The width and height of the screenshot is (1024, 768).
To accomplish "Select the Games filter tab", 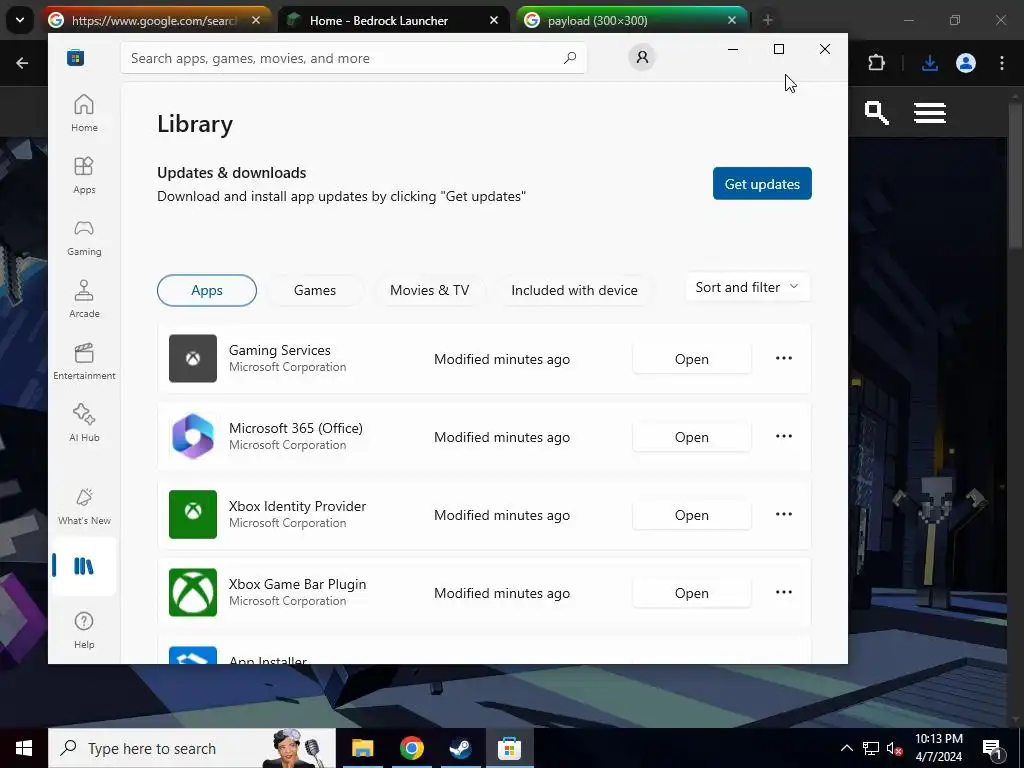I will [x=315, y=290].
